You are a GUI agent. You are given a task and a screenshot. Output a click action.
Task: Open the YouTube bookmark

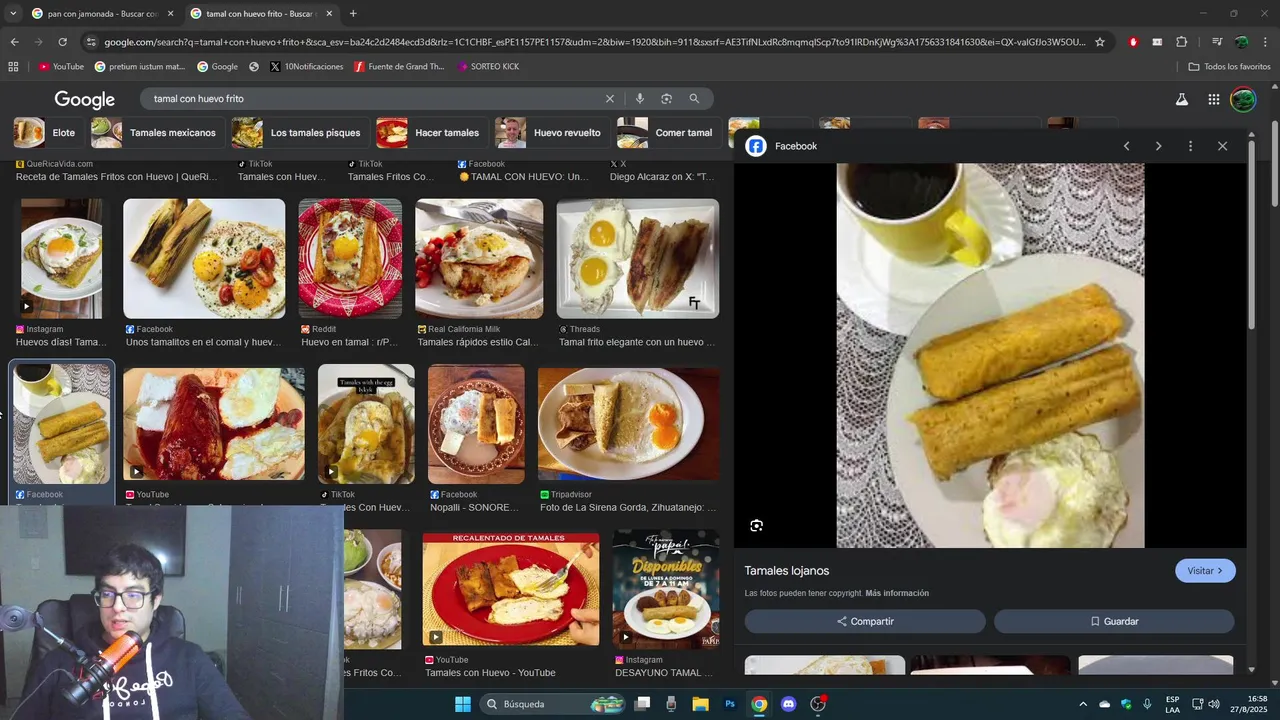tap(61, 67)
